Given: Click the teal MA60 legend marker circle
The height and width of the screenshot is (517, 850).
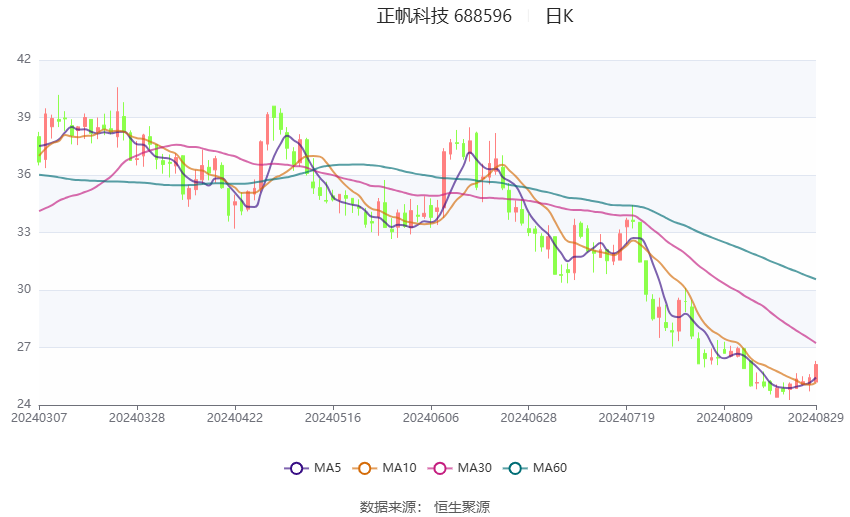Looking at the screenshot, I should click(515, 468).
